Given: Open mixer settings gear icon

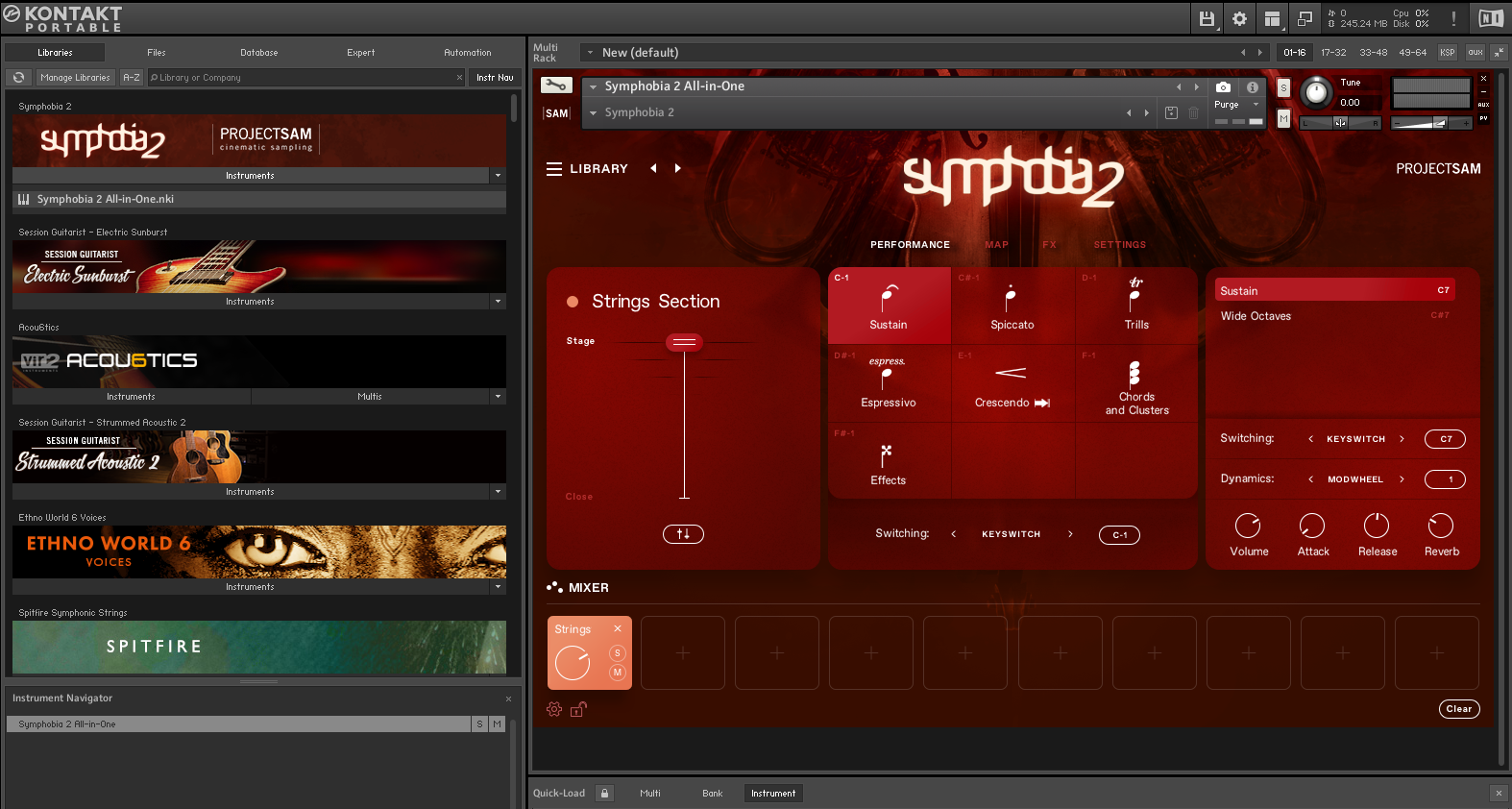Looking at the screenshot, I should click(x=554, y=709).
